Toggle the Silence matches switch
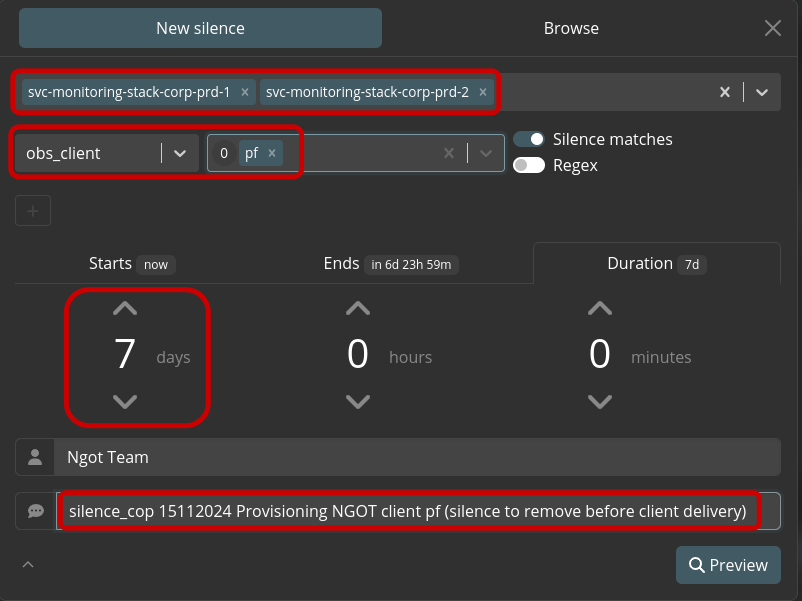Viewport: 802px width, 601px height. pyautogui.click(x=529, y=139)
